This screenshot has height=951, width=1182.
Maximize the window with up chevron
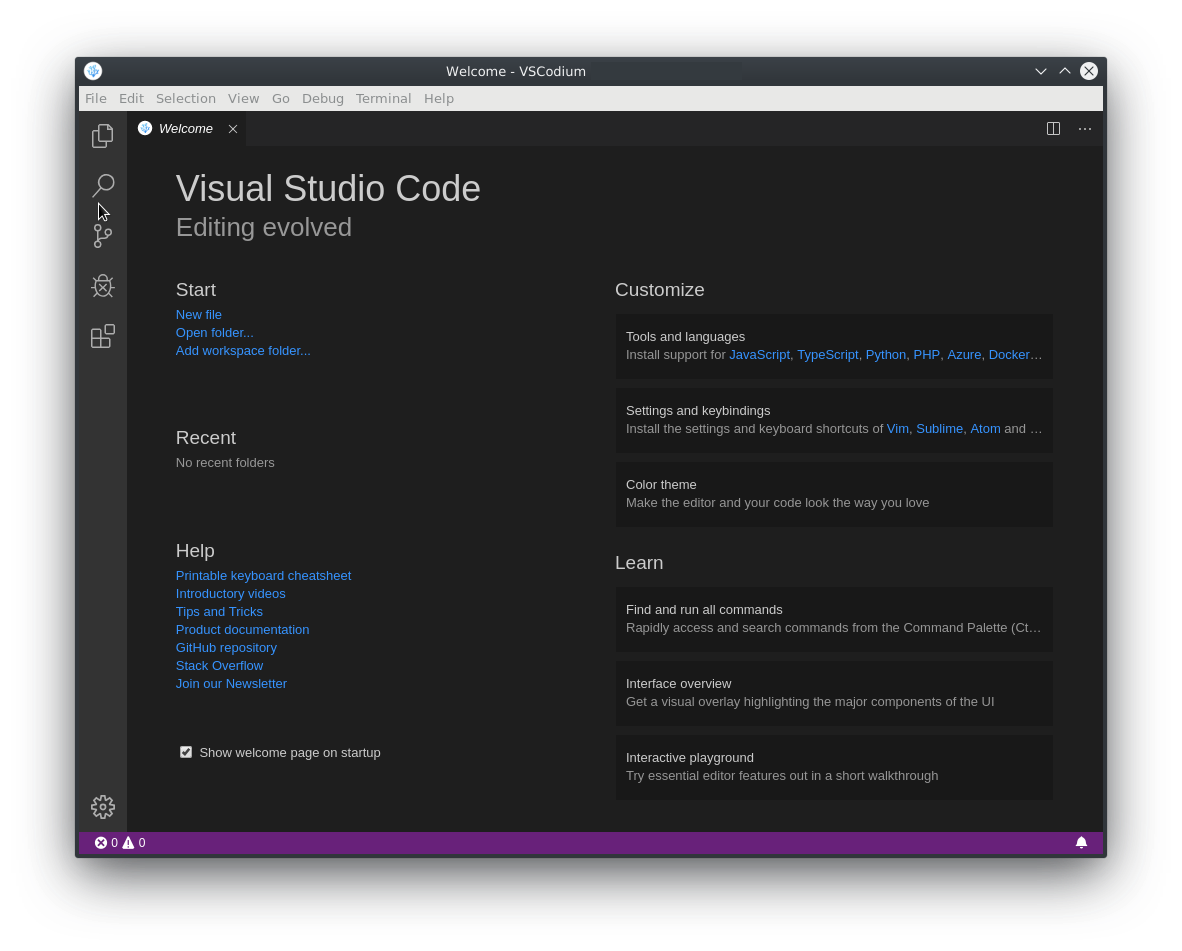coord(1064,71)
